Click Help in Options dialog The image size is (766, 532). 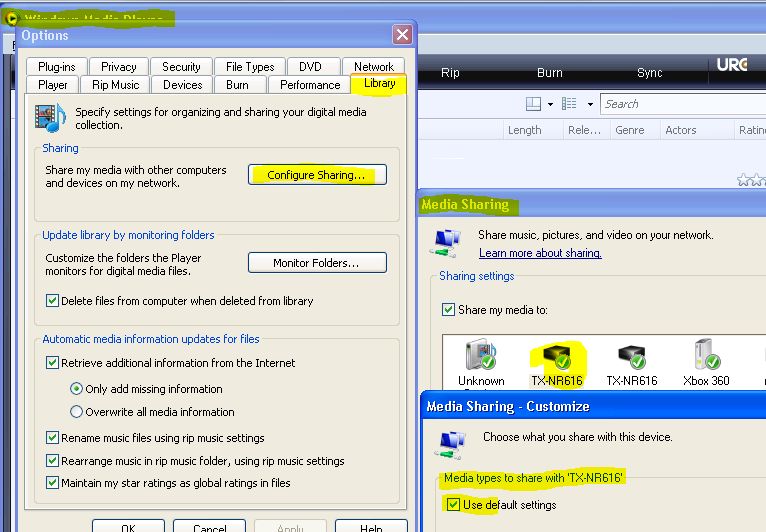coord(371,527)
